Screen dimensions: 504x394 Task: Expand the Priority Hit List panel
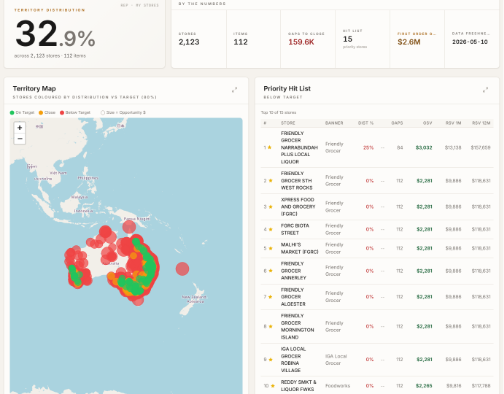pyautogui.click(x=486, y=90)
